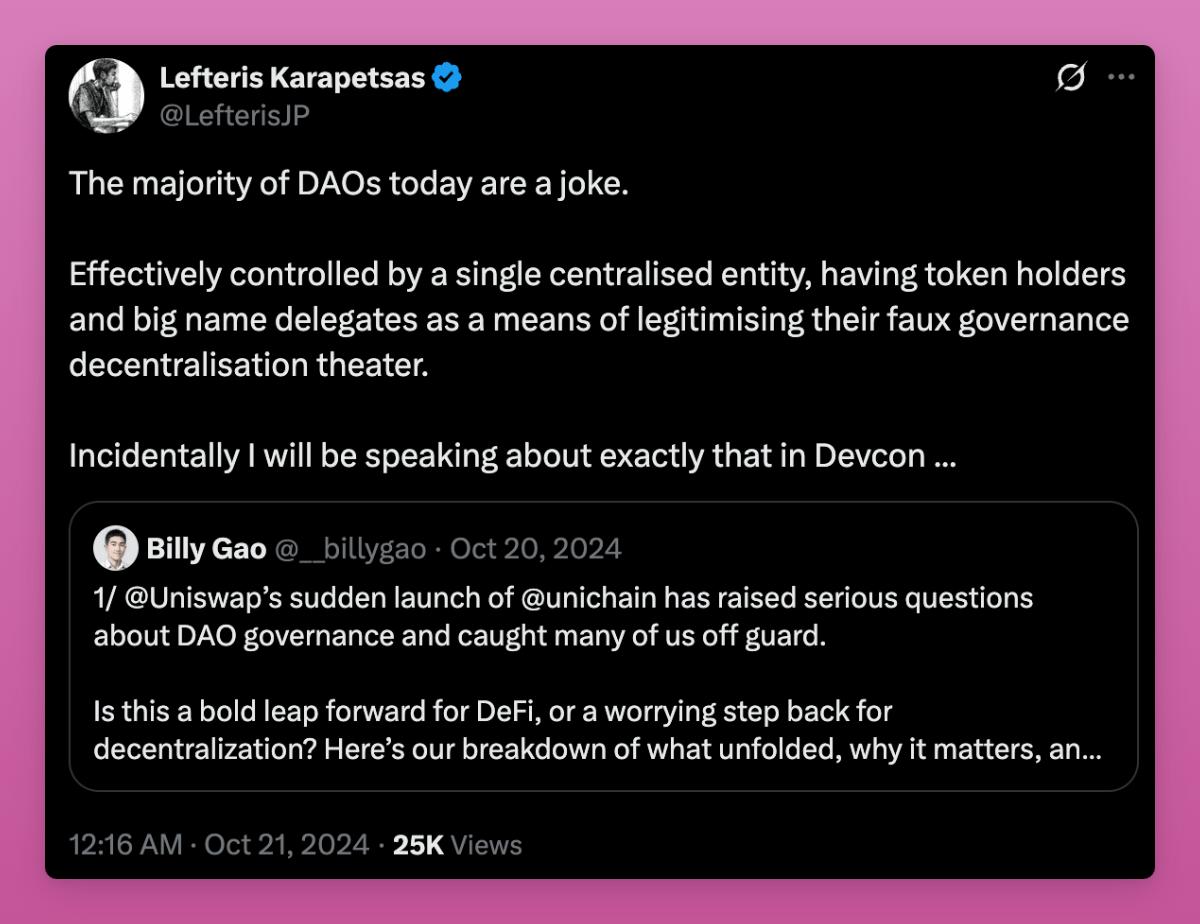
Task: Click "The majority of DAOs today" line
Action: point(349,185)
